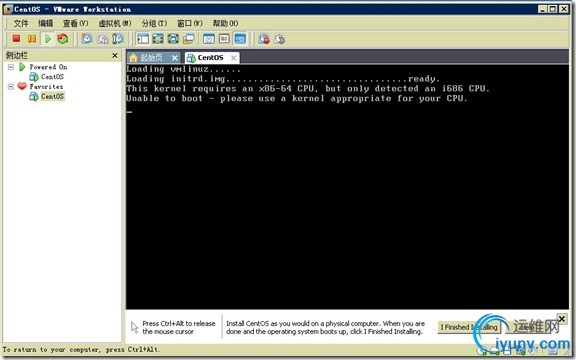The height and width of the screenshot is (360, 576).
Task: Click the Quick Switch mode icon
Action: coord(173,38)
